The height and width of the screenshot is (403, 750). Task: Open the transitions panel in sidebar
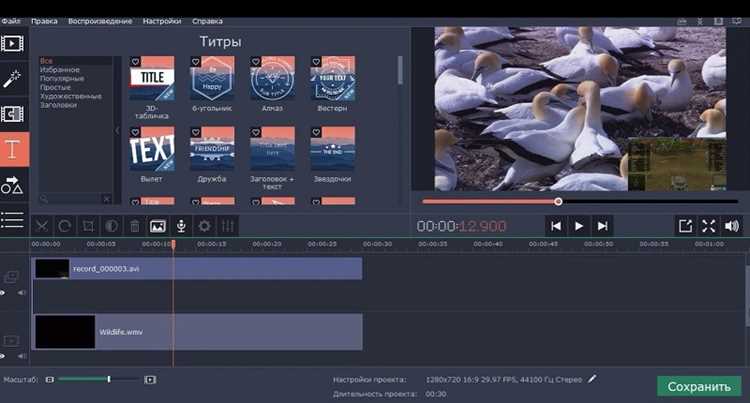12,114
